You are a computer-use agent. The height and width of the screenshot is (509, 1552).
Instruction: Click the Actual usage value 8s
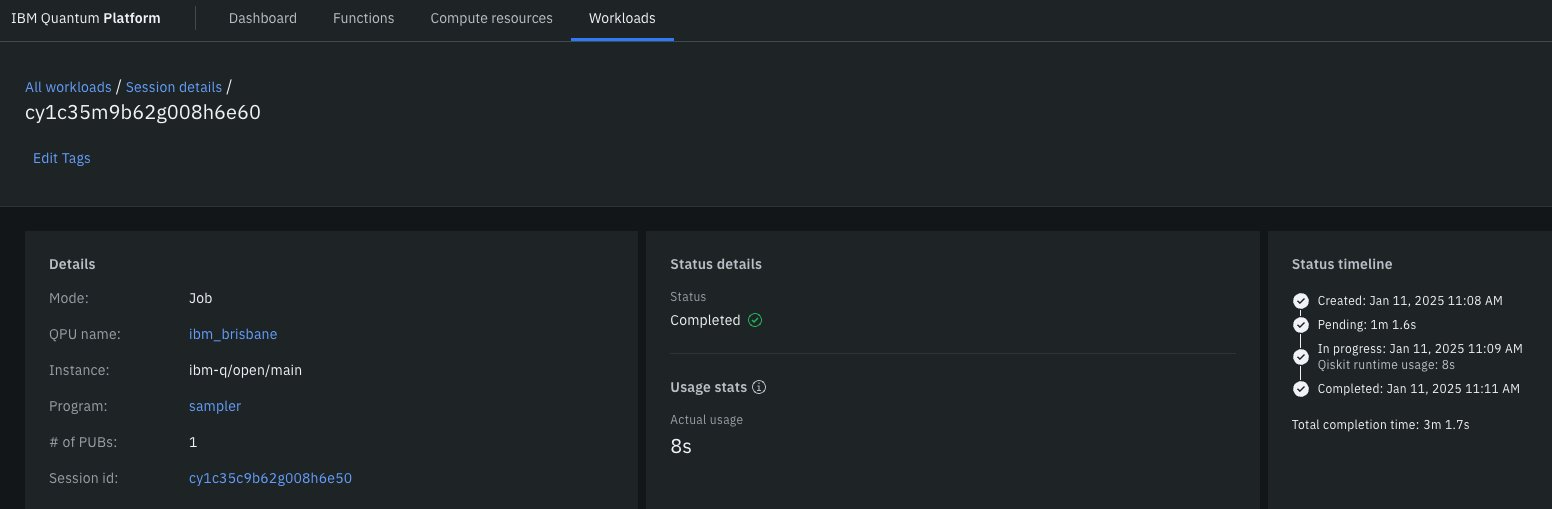681,446
